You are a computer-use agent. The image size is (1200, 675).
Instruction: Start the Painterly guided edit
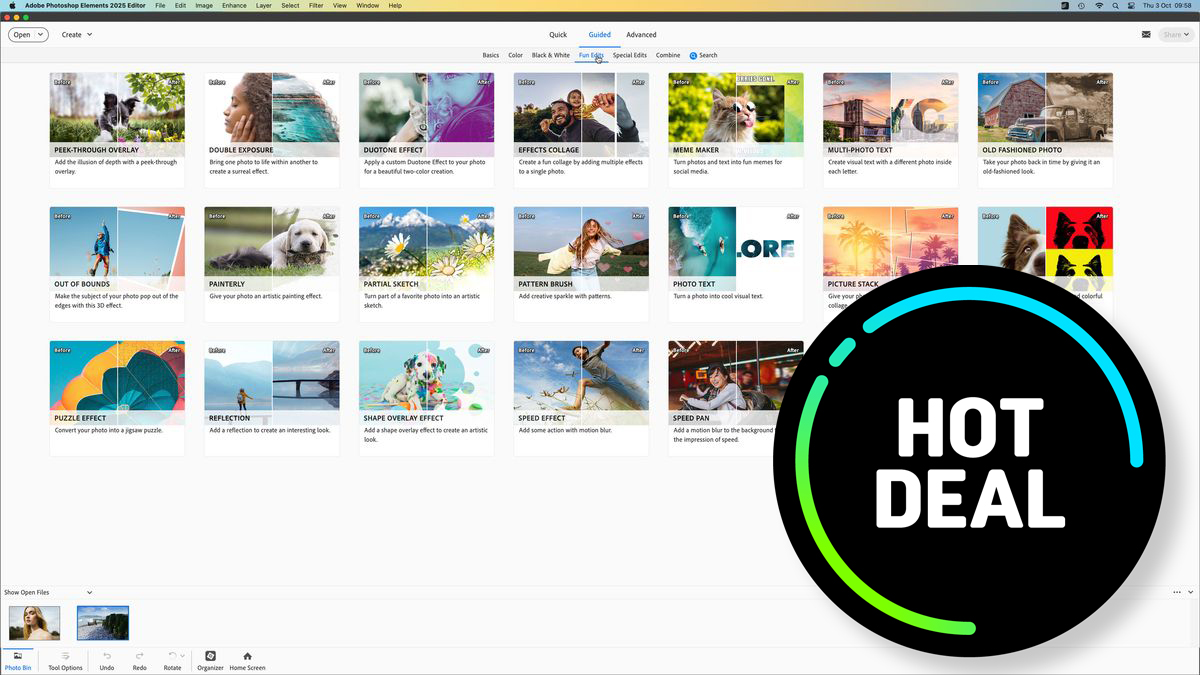(x=272, y=264)
